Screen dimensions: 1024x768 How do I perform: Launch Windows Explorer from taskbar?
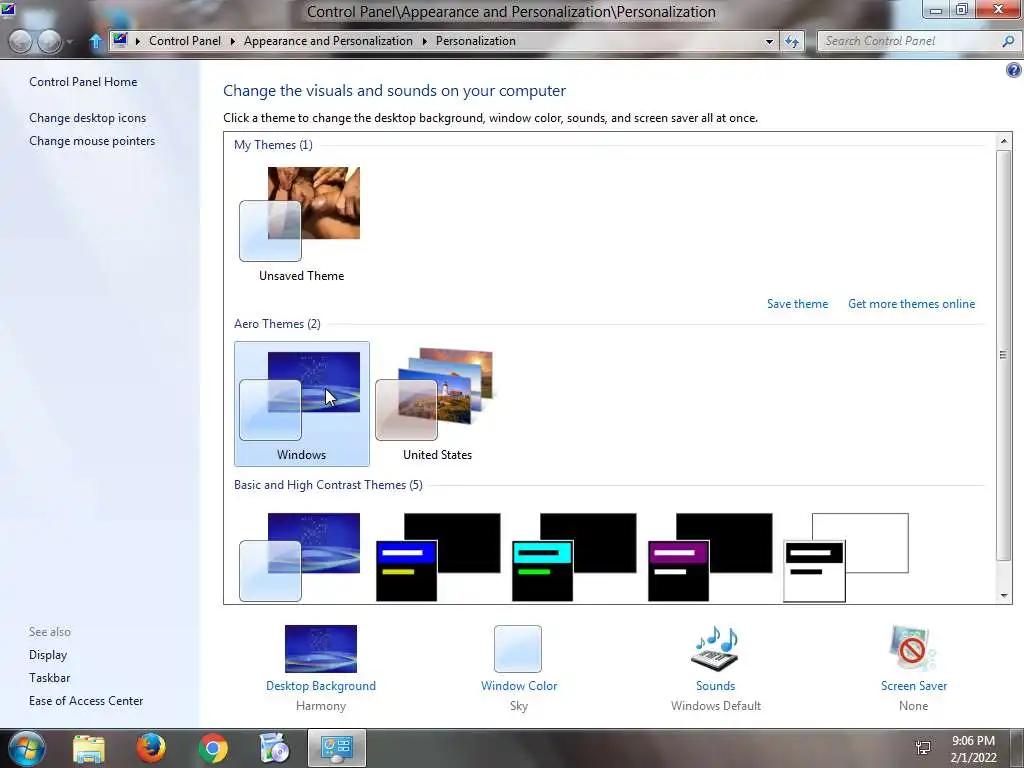(x=89, y=748)
